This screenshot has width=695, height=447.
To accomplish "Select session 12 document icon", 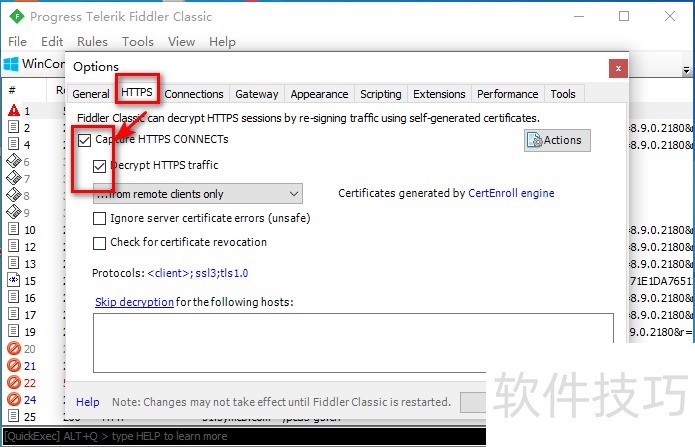I will [x=14, y=246].
